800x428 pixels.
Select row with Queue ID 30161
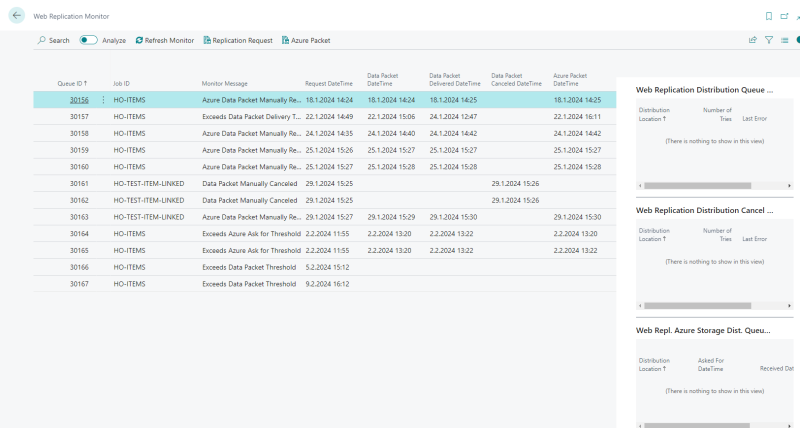pyautogui.click(x=79, y=184)
